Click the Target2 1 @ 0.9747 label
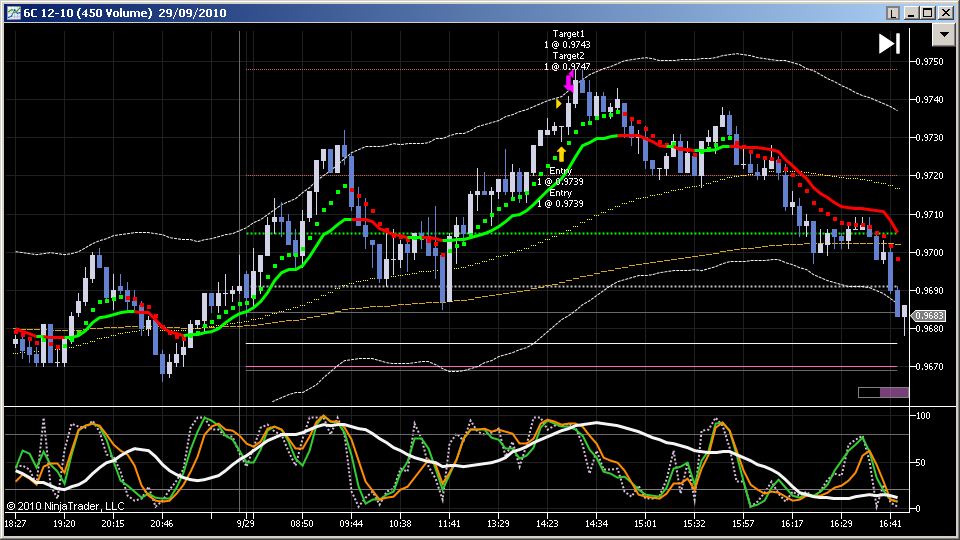This screenshot has height=540, width=960. [568, 61]
